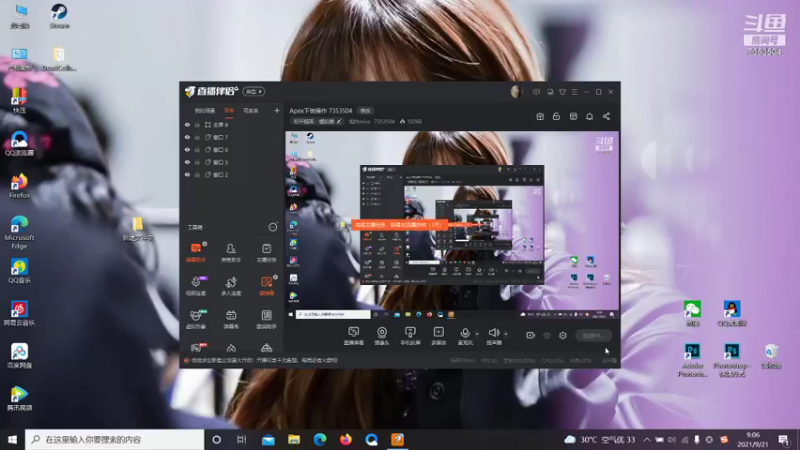Expand the microphone options arrow
800x450 pixels.
pos(477,334)
